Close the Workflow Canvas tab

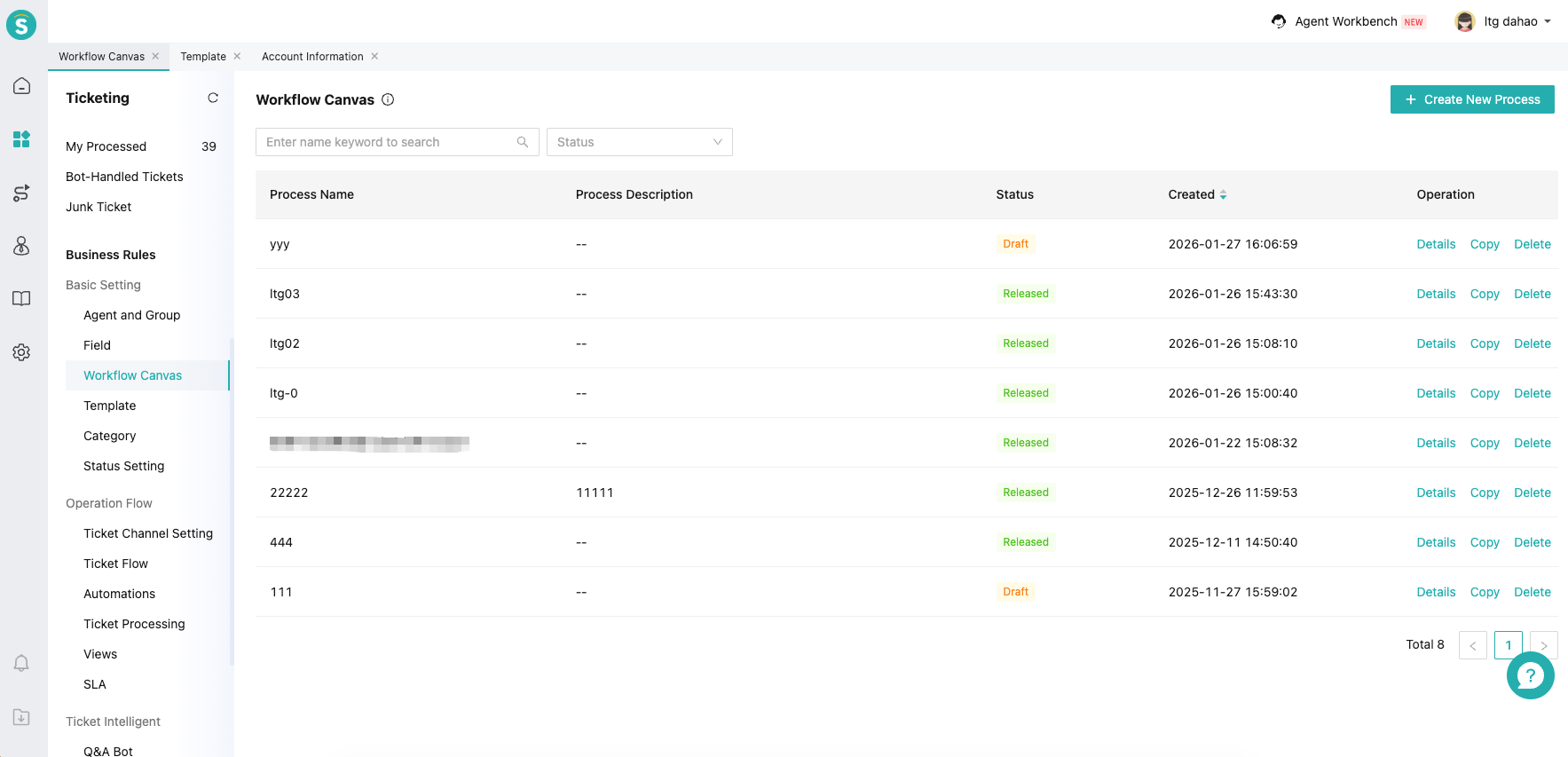click(x=155, y=56)
